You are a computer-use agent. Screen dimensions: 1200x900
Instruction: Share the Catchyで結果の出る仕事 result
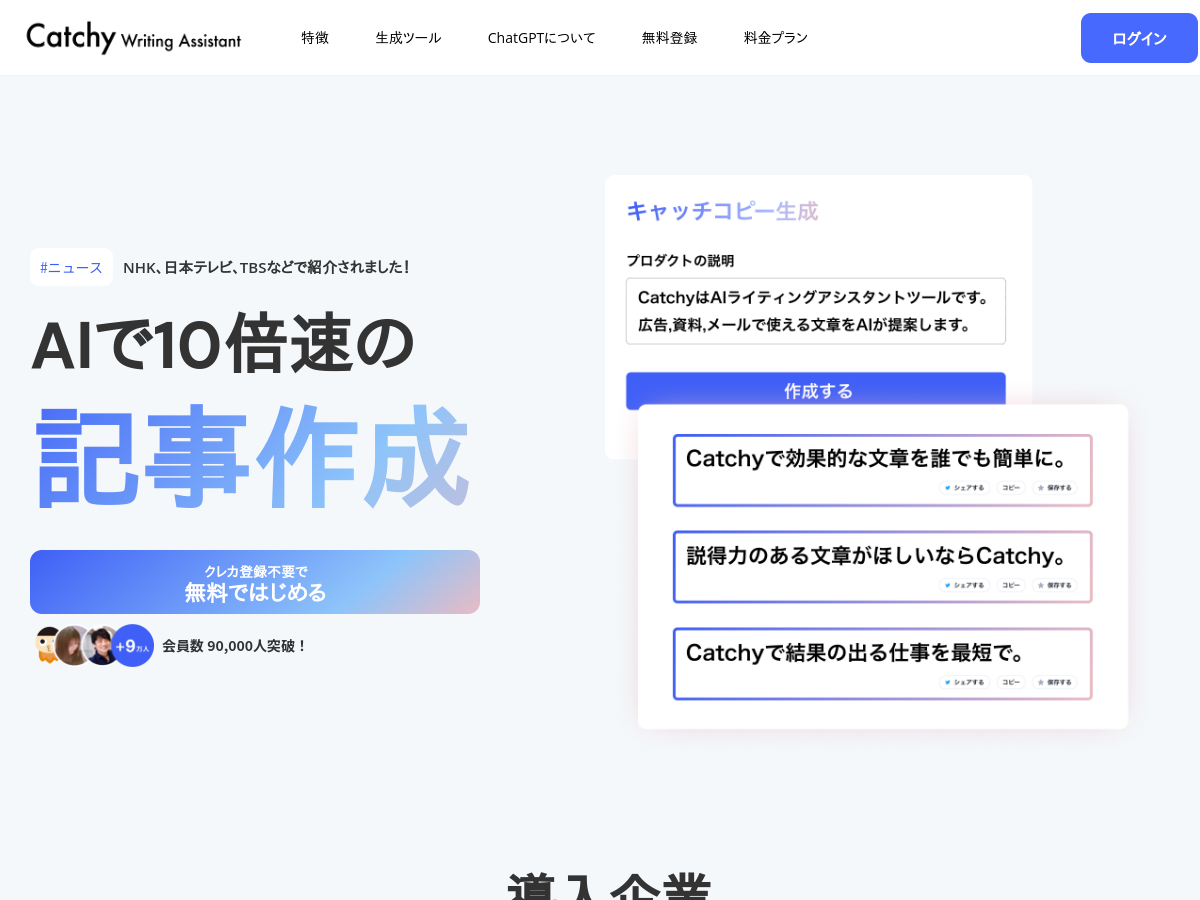pos(964,682)
